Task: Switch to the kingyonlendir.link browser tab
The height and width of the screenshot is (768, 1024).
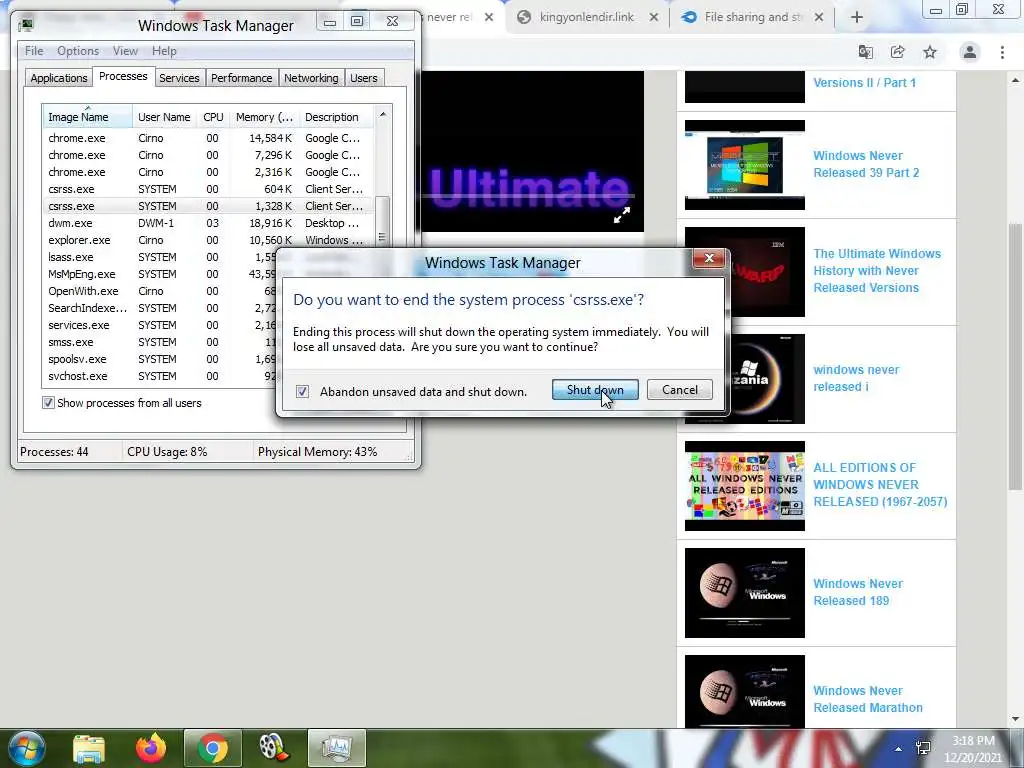Action: click(x=586, y=17)
